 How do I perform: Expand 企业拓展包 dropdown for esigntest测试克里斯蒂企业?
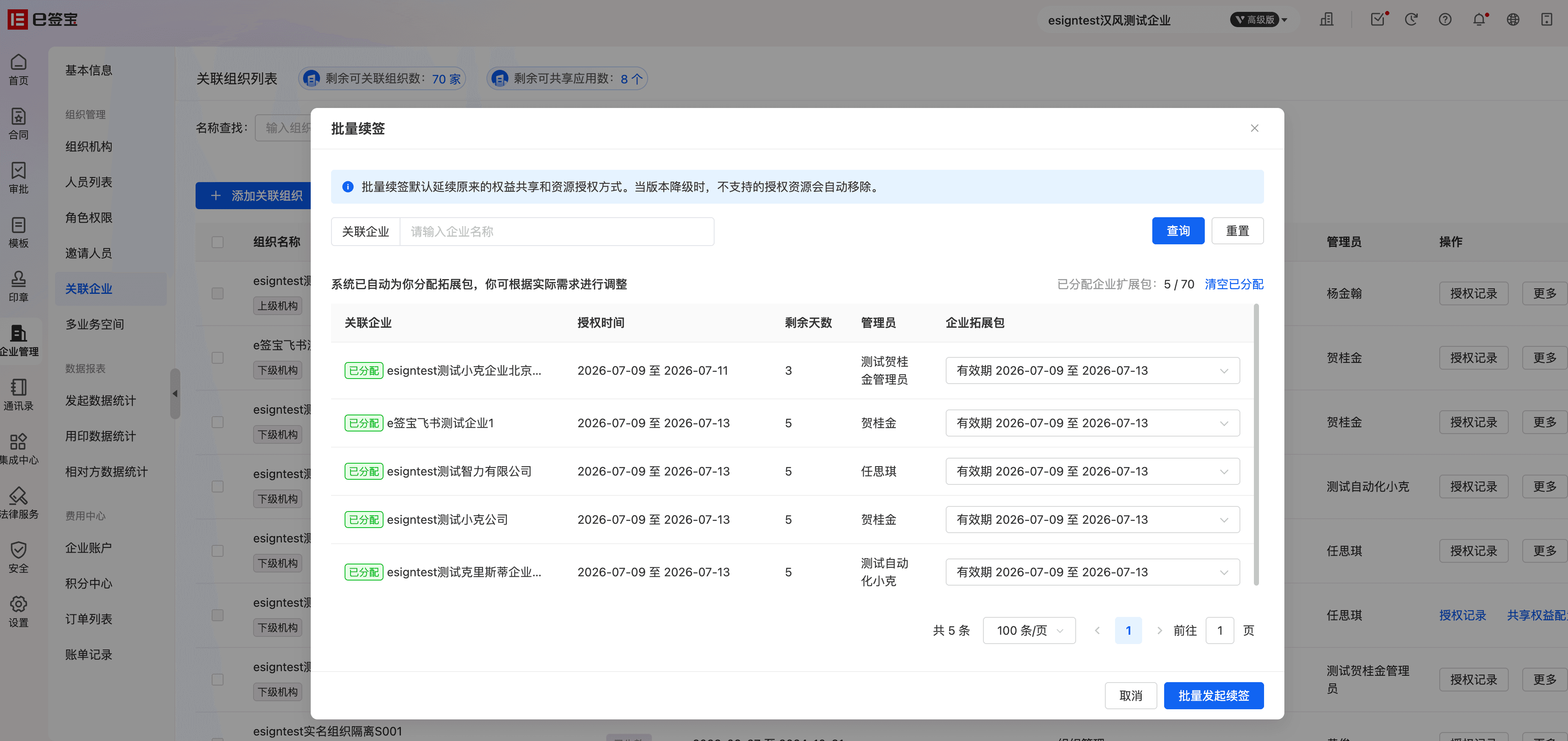[1093, 572]
